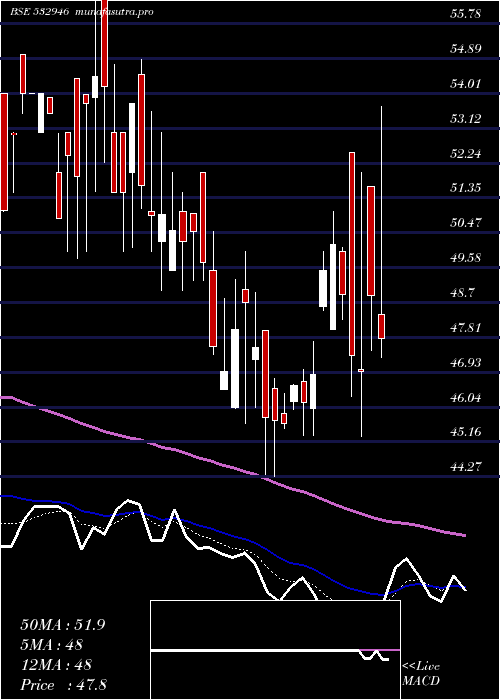
Task: Click the 5MA : 48 reading
Action: (52, 644)
